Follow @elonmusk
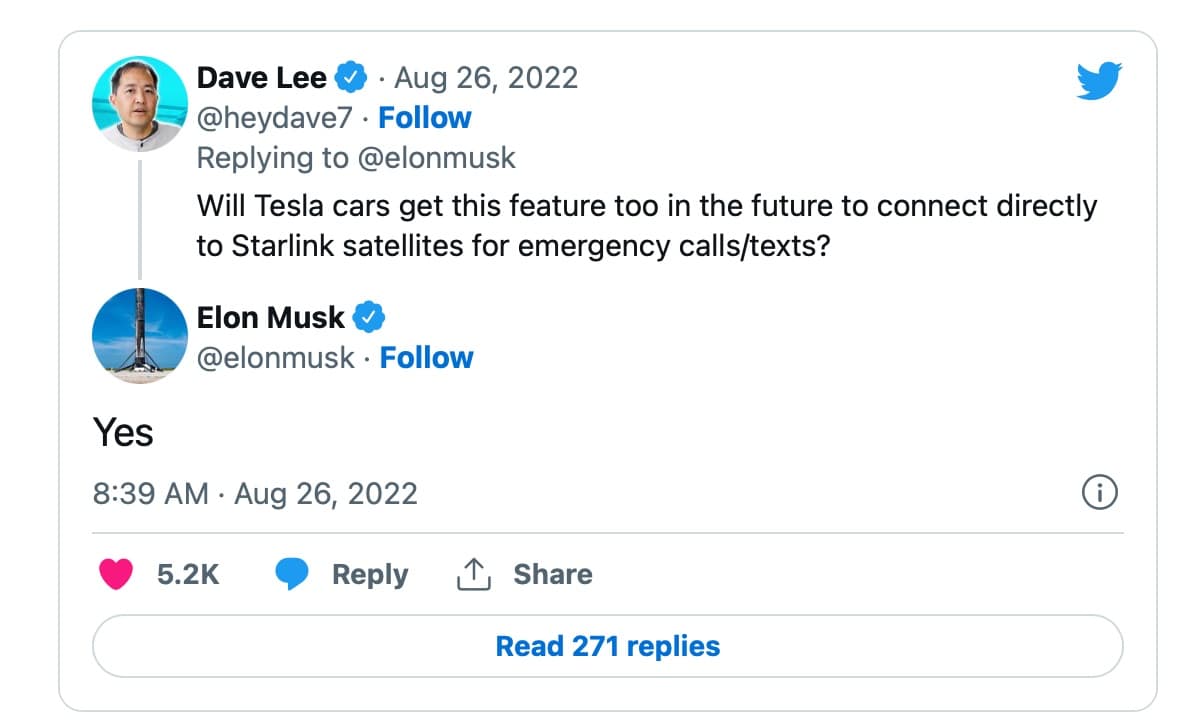Viewport: 1202px width, 728px height. pos(426,358)
